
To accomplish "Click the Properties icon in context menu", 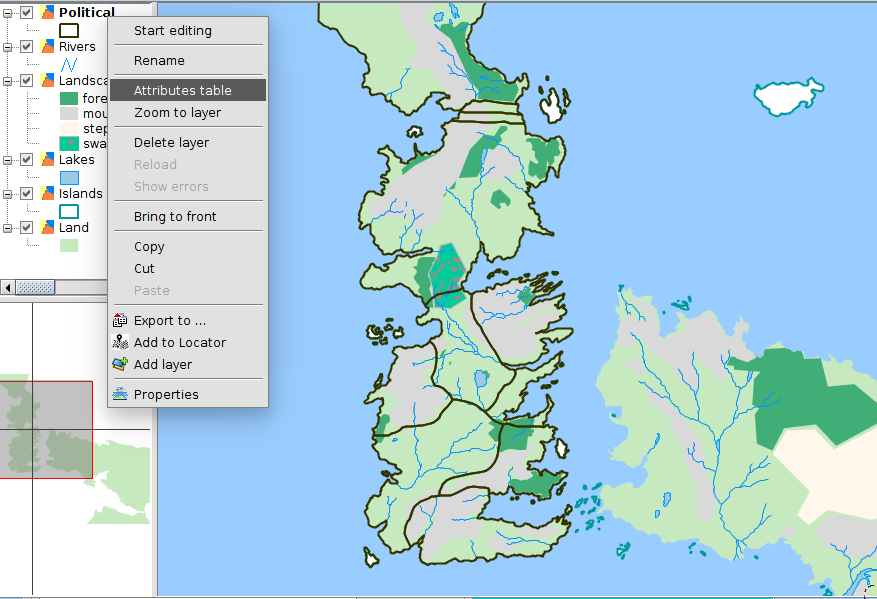I will 120,395.
